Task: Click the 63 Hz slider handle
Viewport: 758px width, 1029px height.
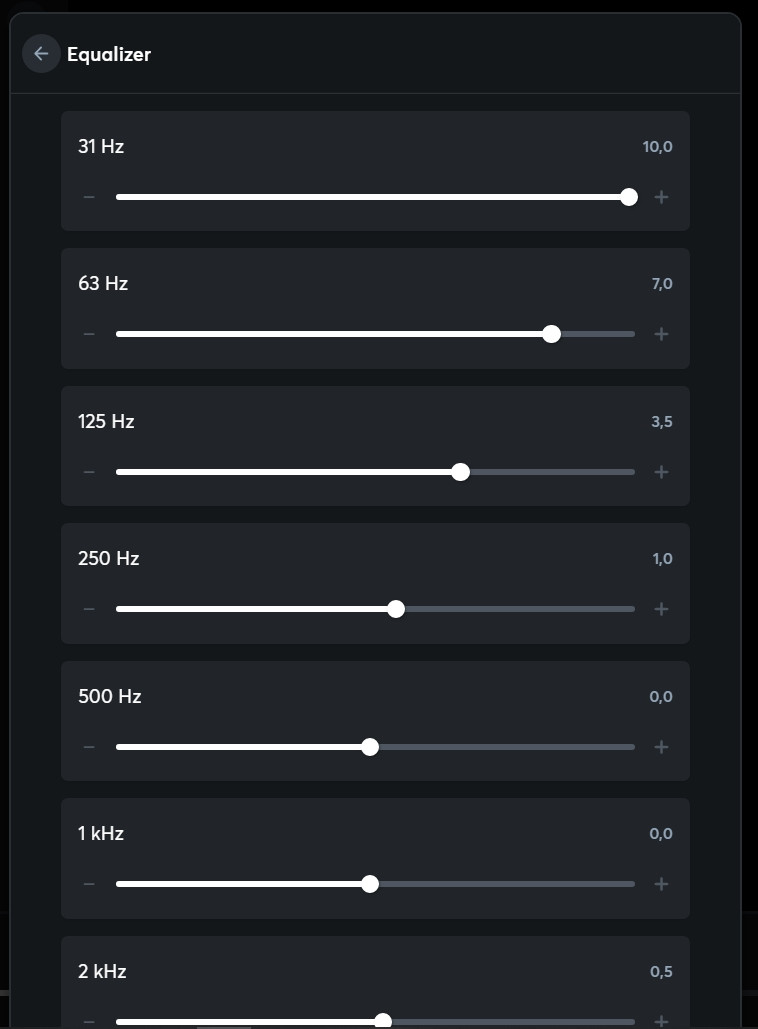Action: point(551,334)
